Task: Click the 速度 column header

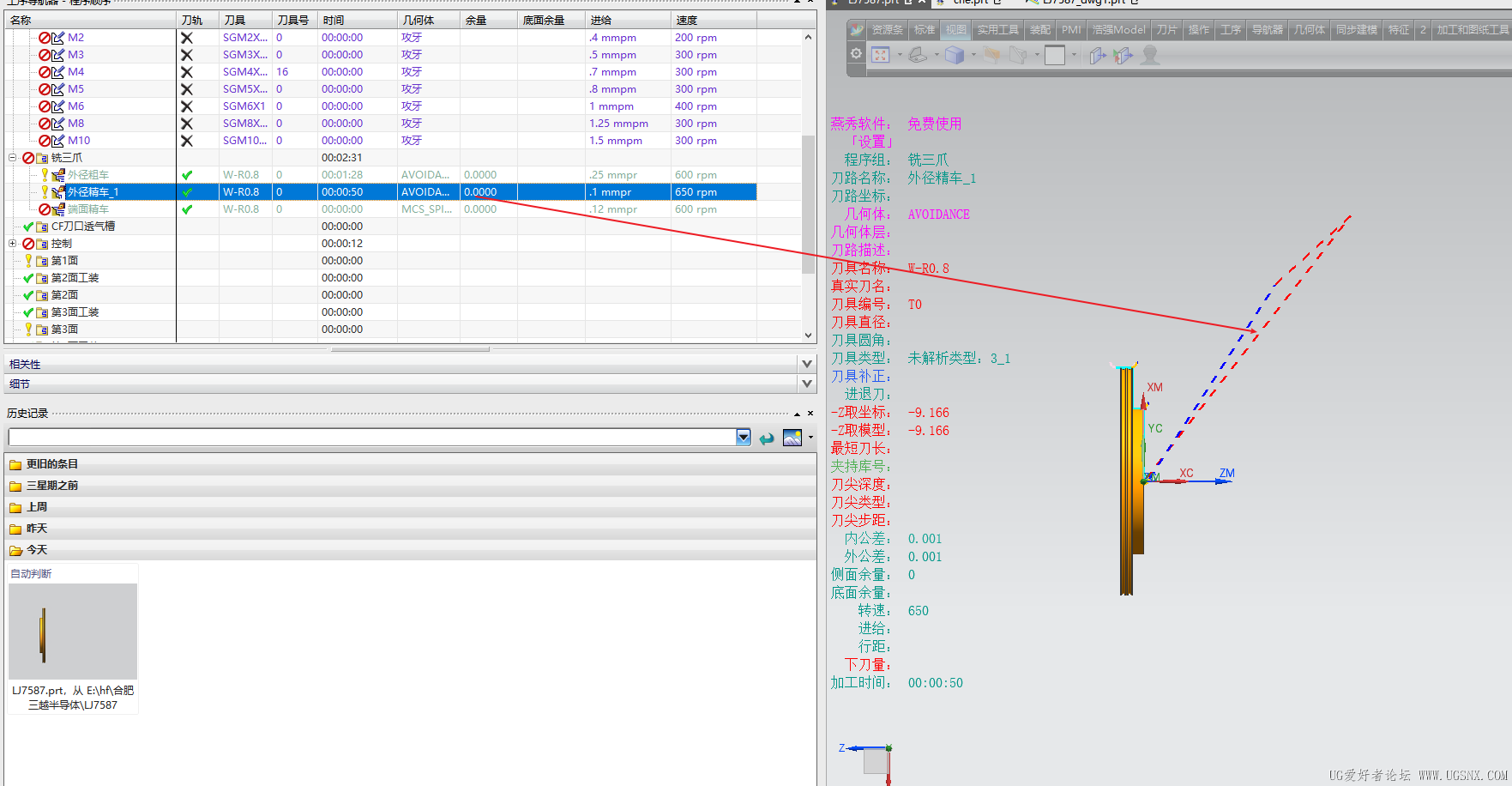Action: [714, 20]
